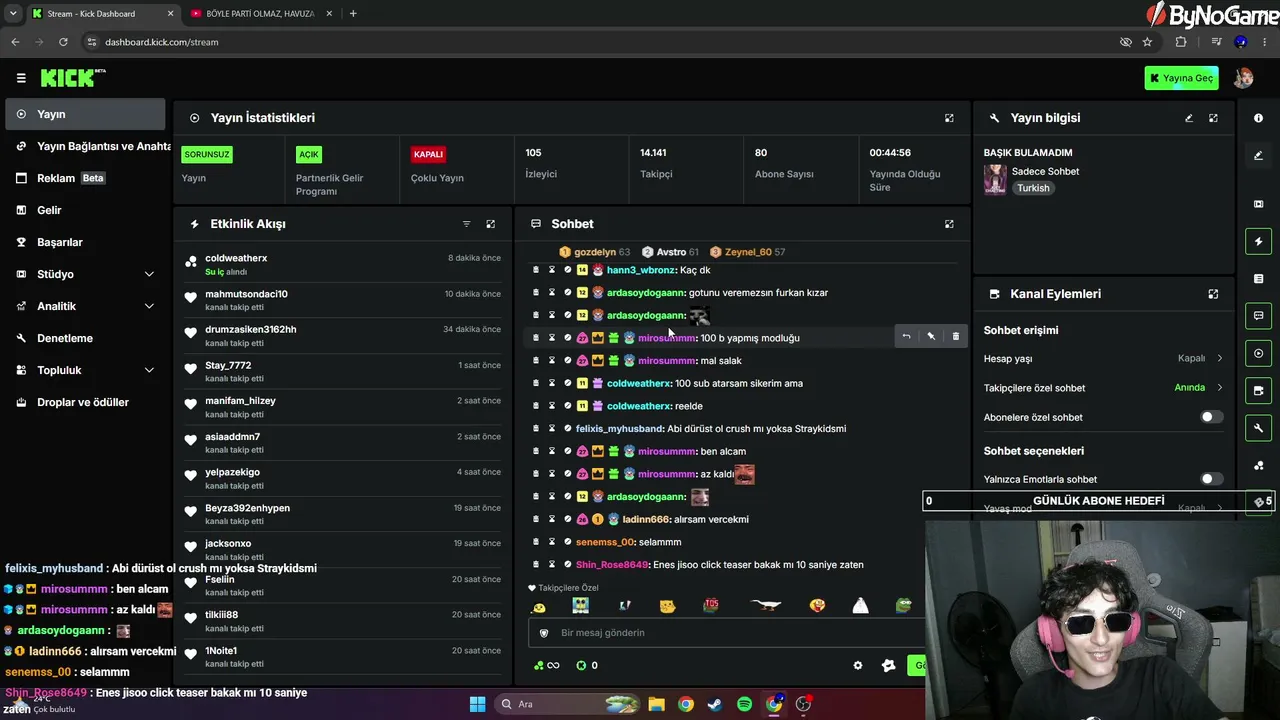The height and width of the screenshot is (720, 1280).
Task: Delete the '100 b yapmış modluğu' message
Action: click(x=955, y=337)
